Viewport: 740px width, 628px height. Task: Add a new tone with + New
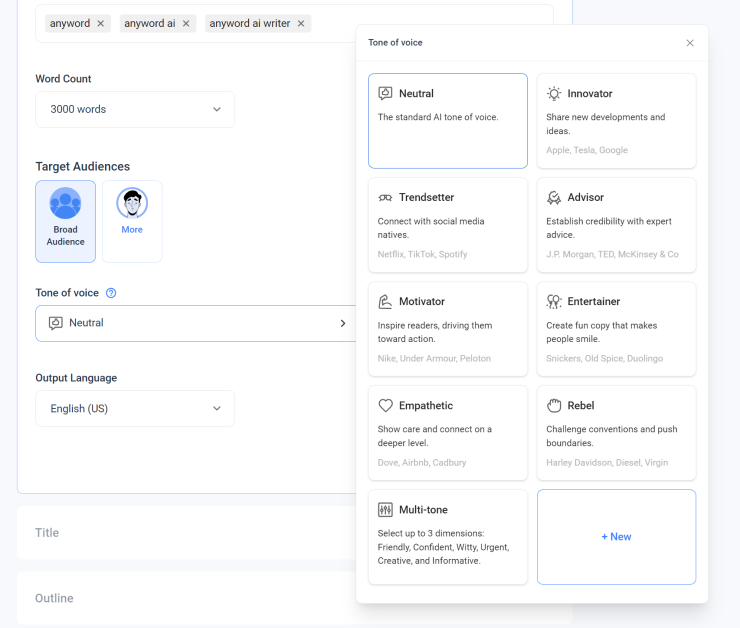point(616,537)
